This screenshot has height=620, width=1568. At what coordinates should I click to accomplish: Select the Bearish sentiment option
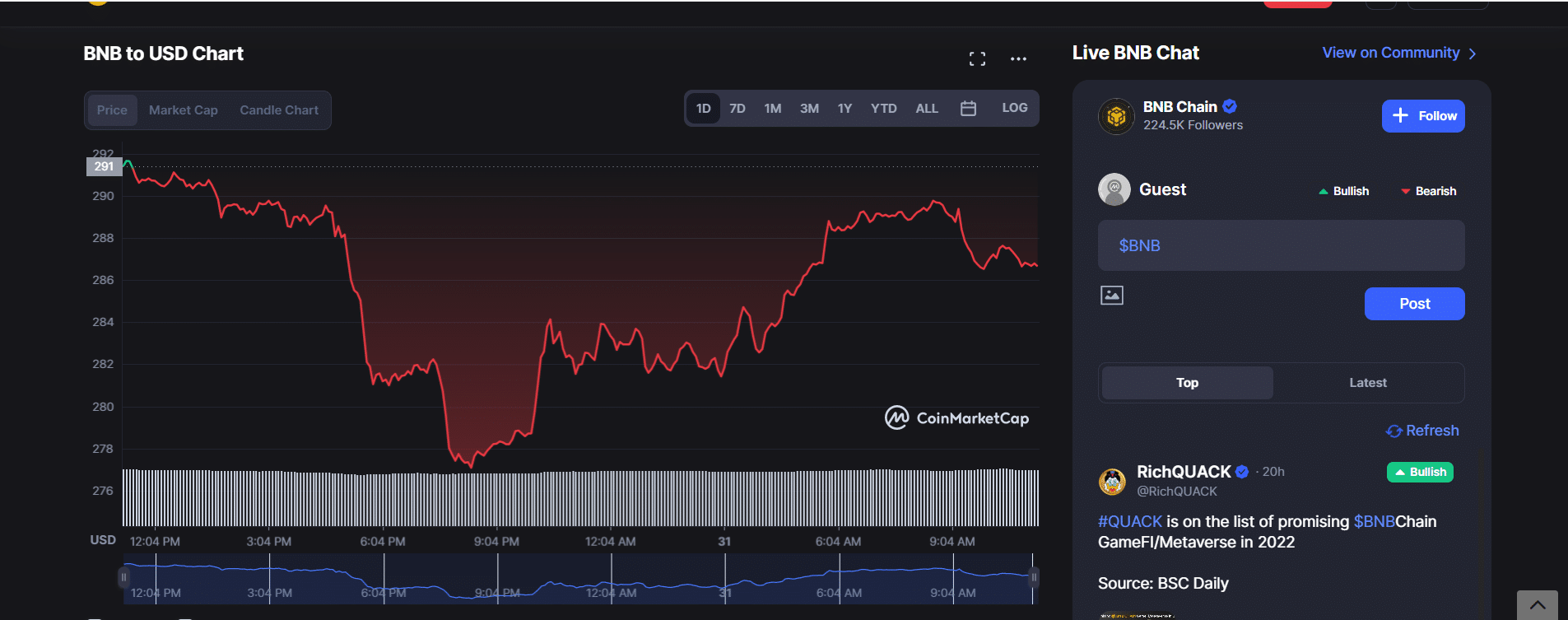coord(1428,191)
